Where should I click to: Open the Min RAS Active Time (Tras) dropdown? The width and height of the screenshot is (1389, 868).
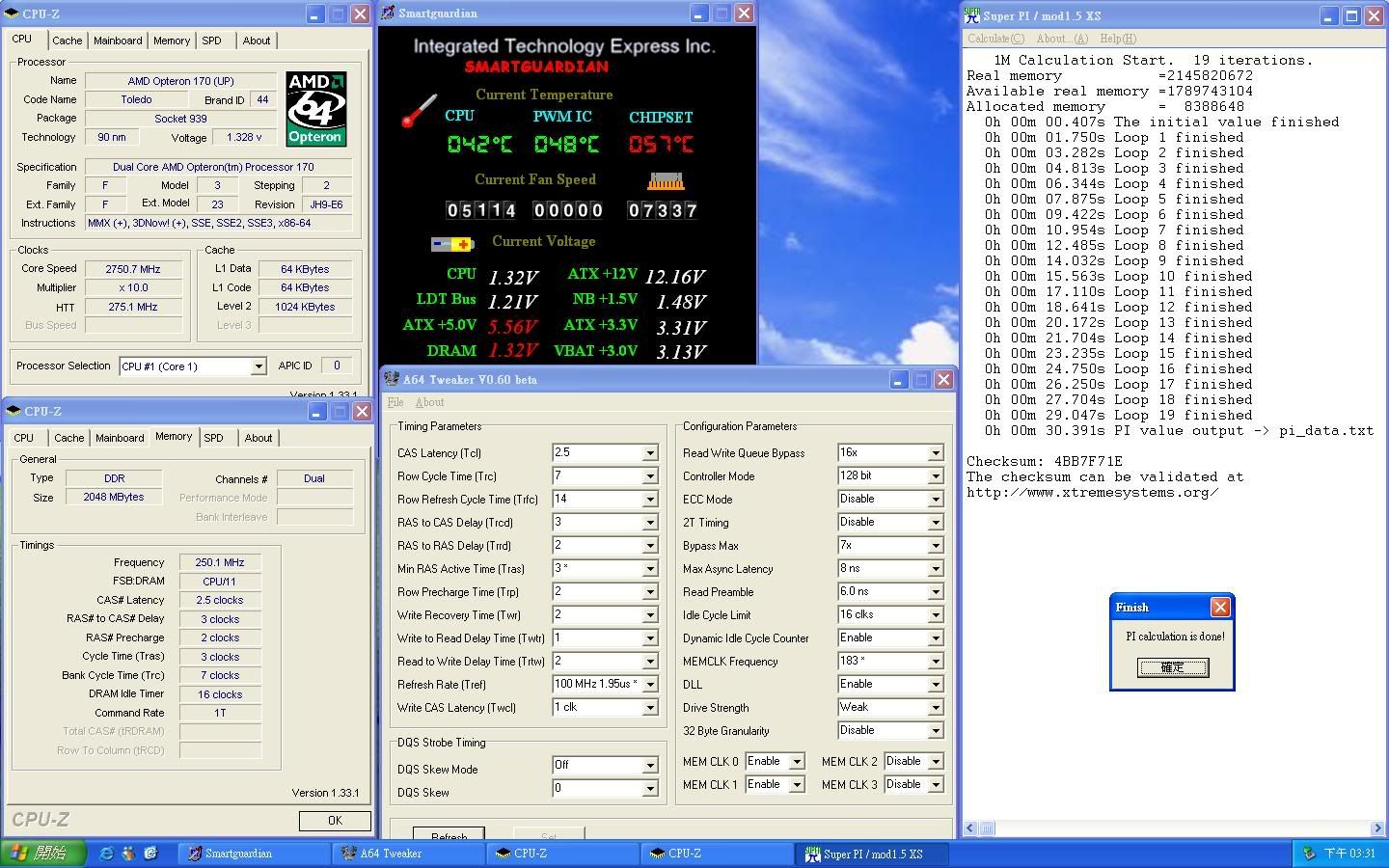(x=650, y=569)
